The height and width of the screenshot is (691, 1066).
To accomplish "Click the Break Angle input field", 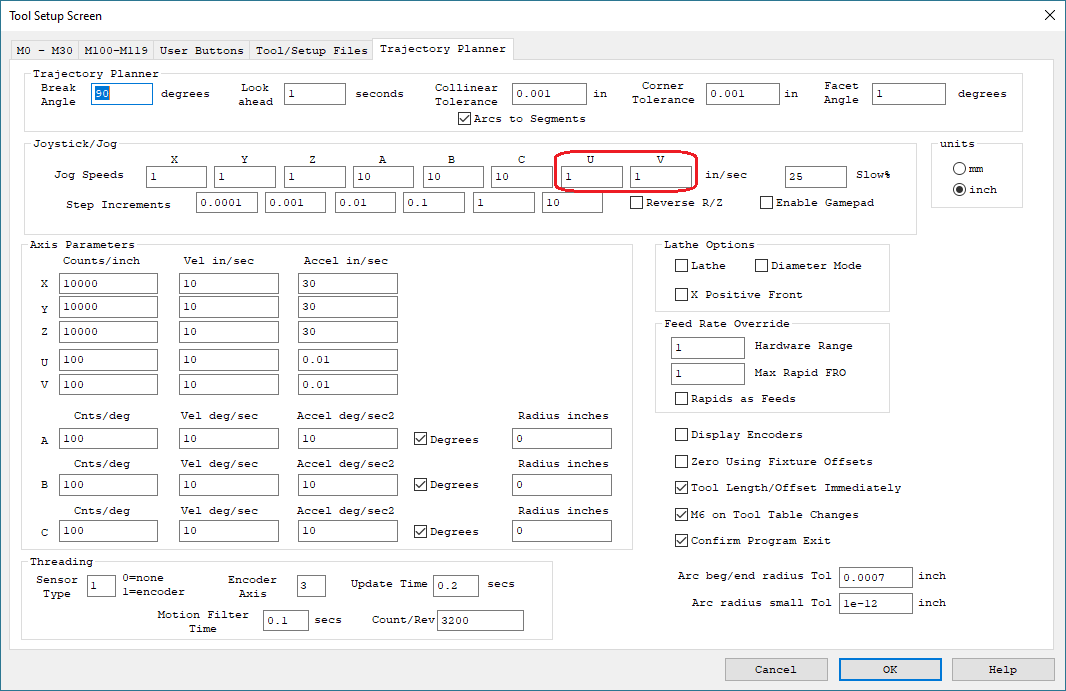I will point(122,94).
